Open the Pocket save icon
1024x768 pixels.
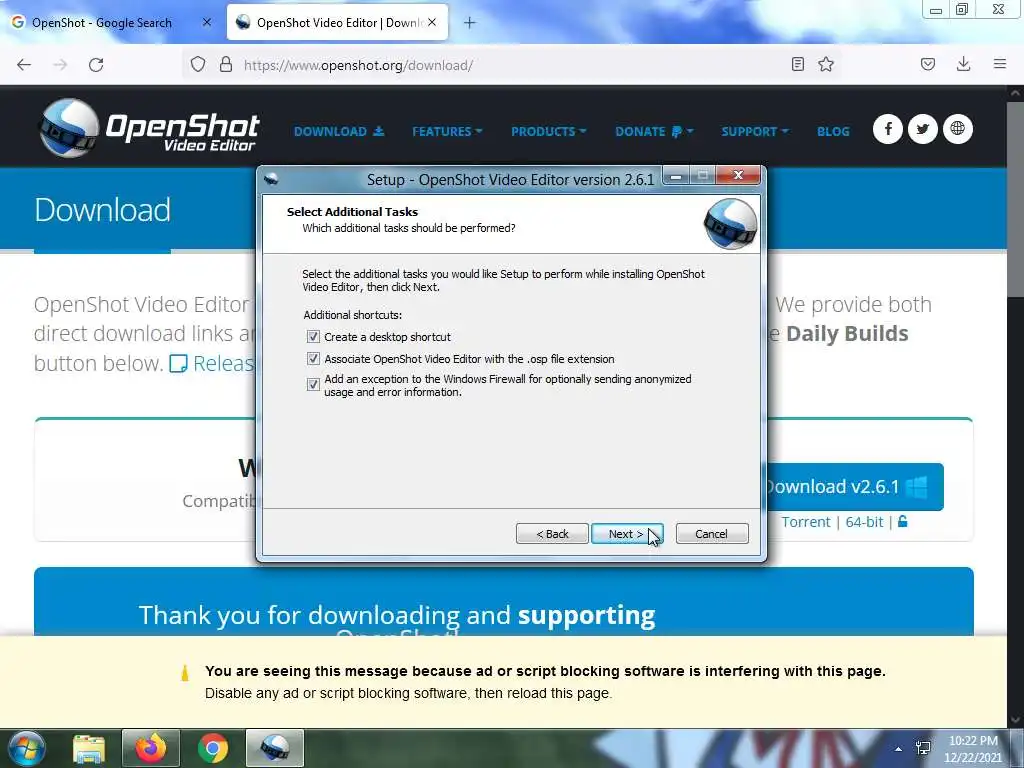(x=928, y=64)
